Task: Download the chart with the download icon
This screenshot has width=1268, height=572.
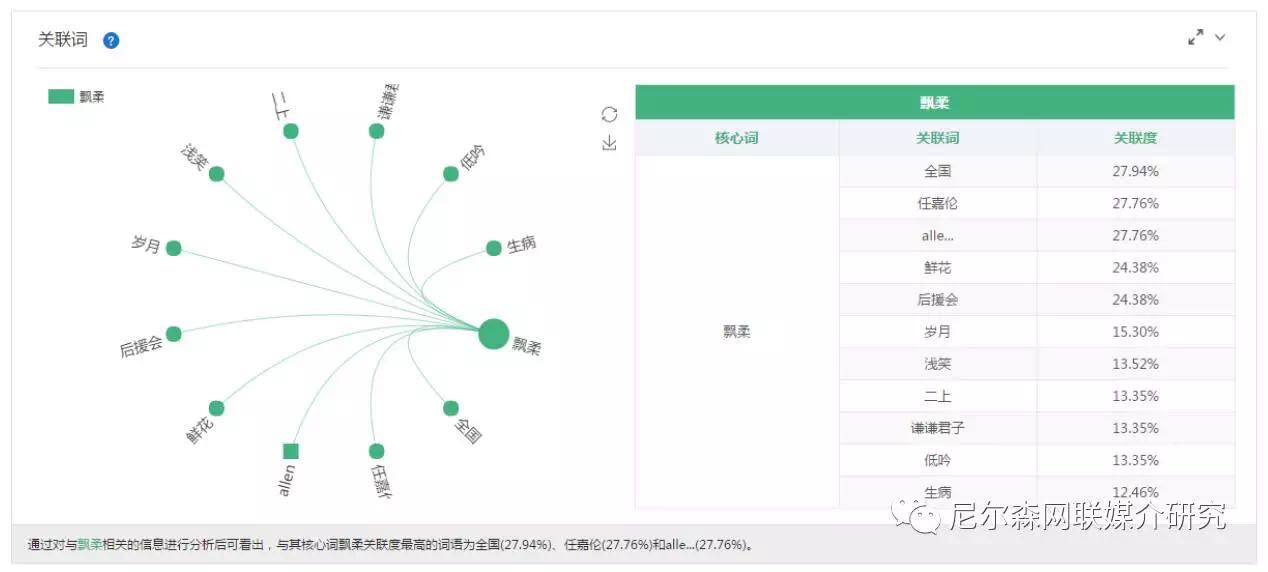Action: coord(609,144)
